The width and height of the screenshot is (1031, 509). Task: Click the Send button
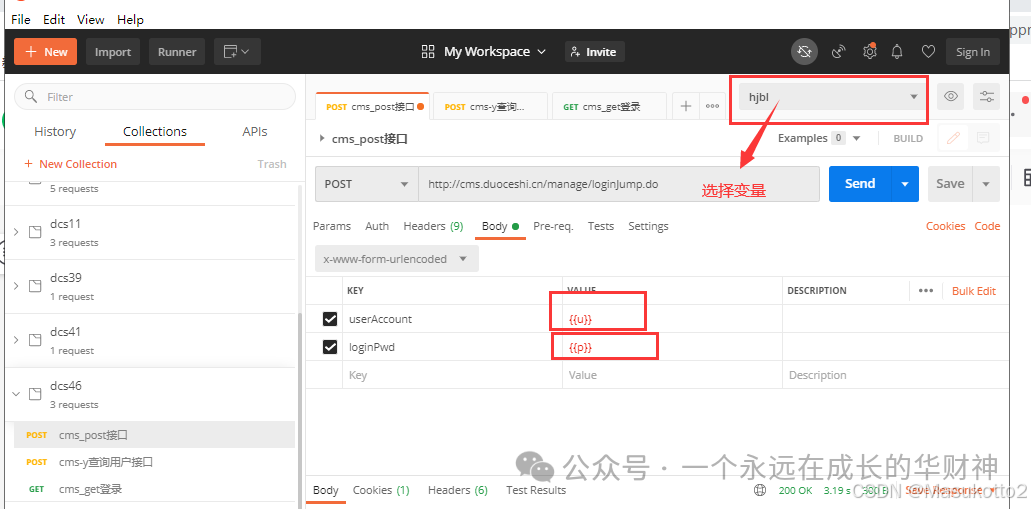pos(860,183)
